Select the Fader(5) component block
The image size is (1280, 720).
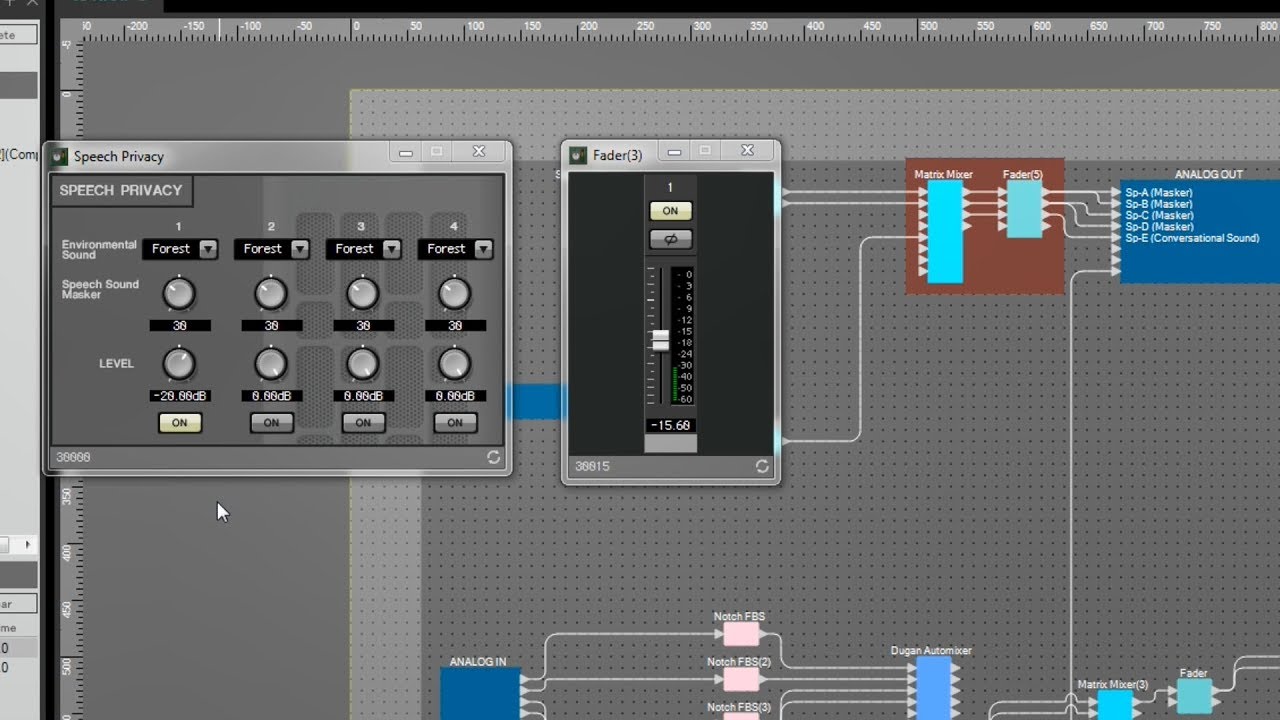coord(1024,209)
